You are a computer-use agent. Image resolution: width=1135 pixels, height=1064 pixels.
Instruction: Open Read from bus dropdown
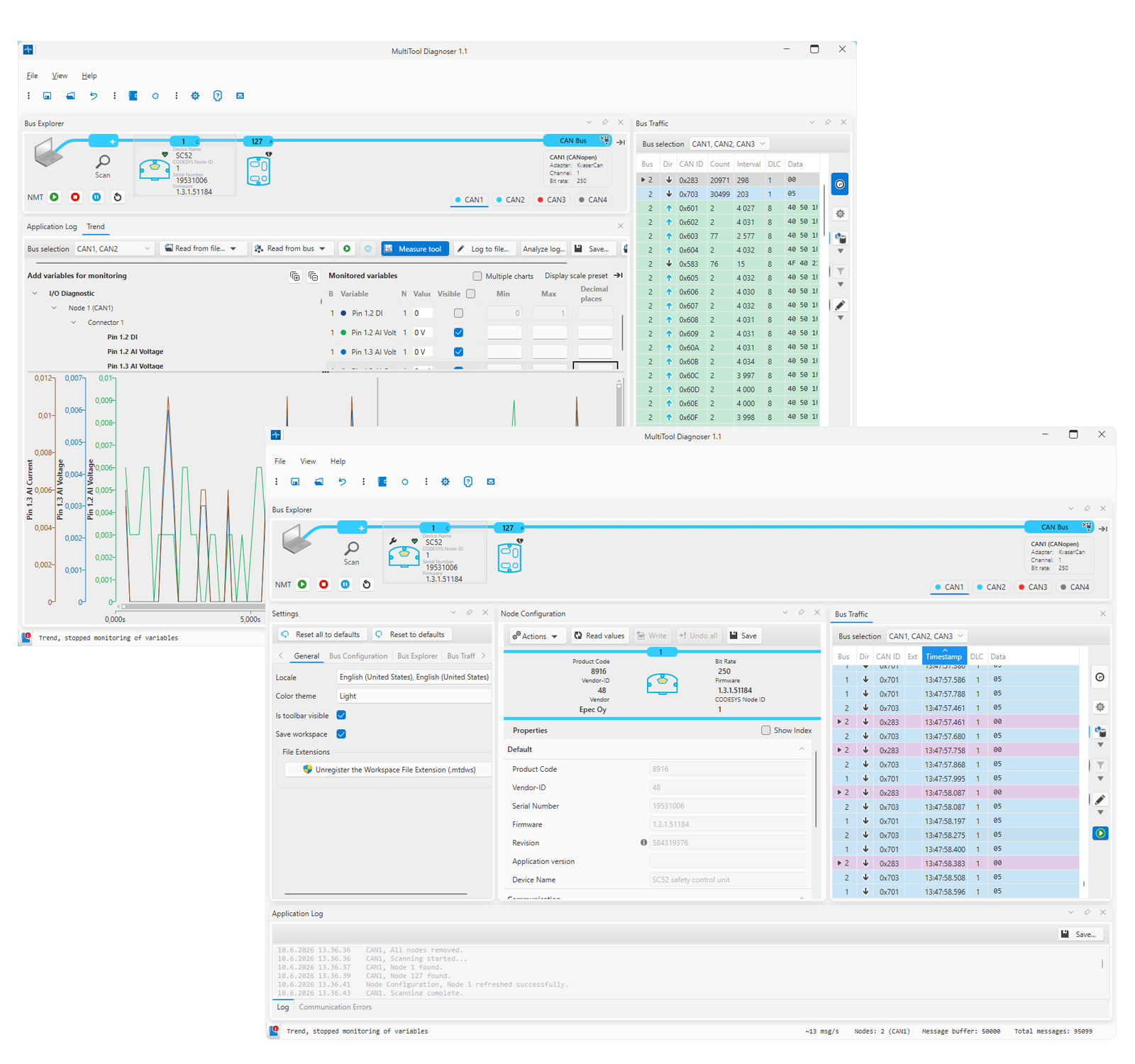coord(292,249)
